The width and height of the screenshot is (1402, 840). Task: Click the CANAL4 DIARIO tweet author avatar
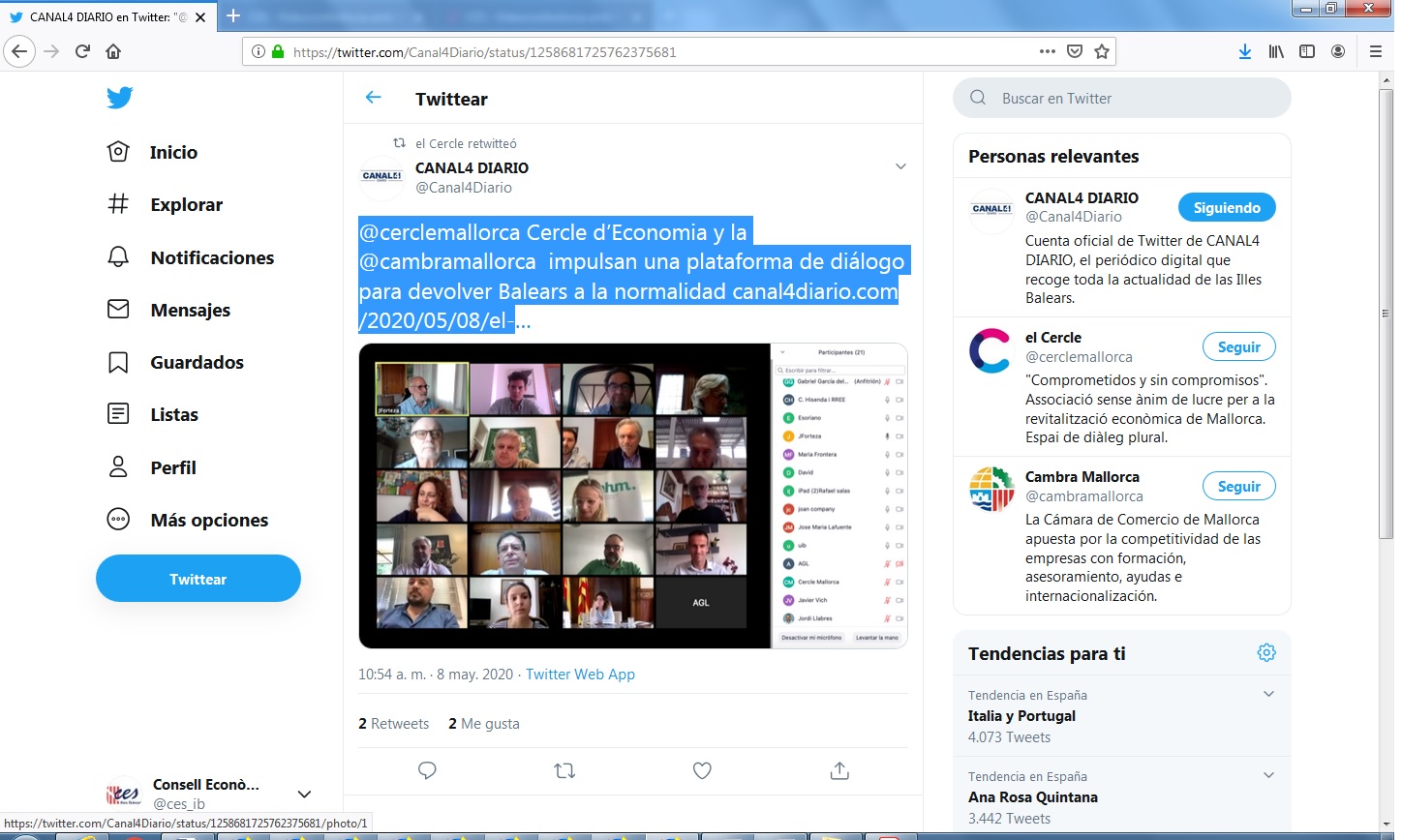[x=382, y=177]
